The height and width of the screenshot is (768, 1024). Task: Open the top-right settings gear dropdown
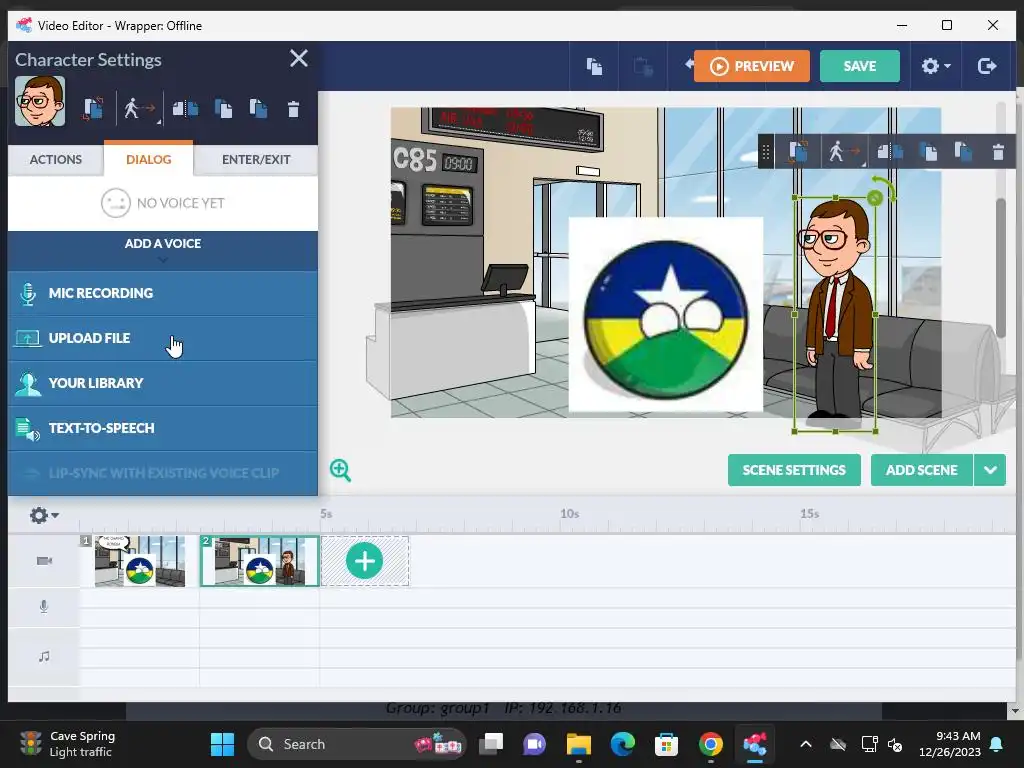(936, 66)
